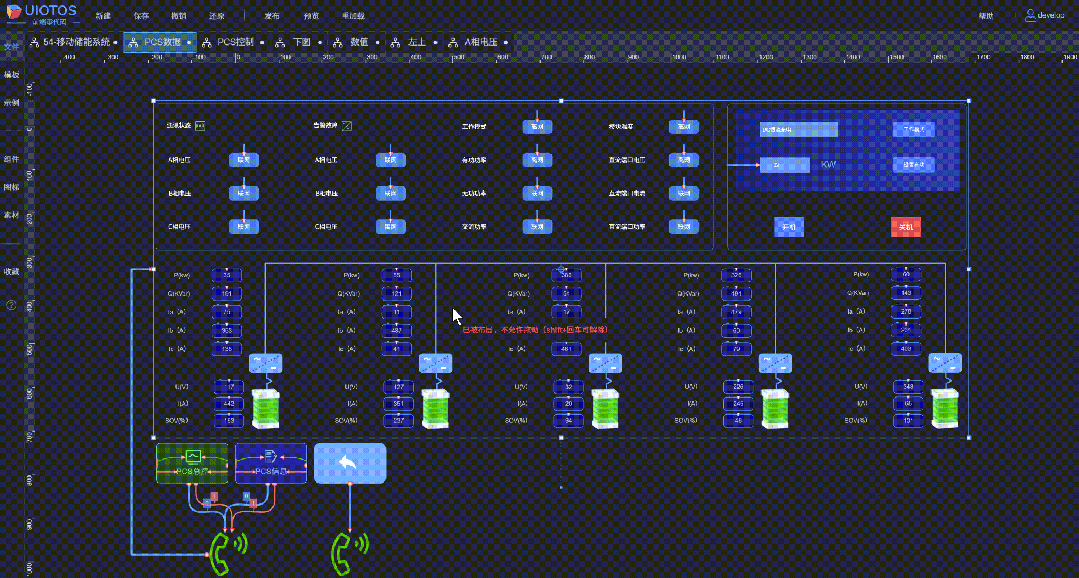Image resolution: width=1079 pixels, height=578 pixels.
Task: Open the 图标 sidebar panel
Action: point(11,186)
